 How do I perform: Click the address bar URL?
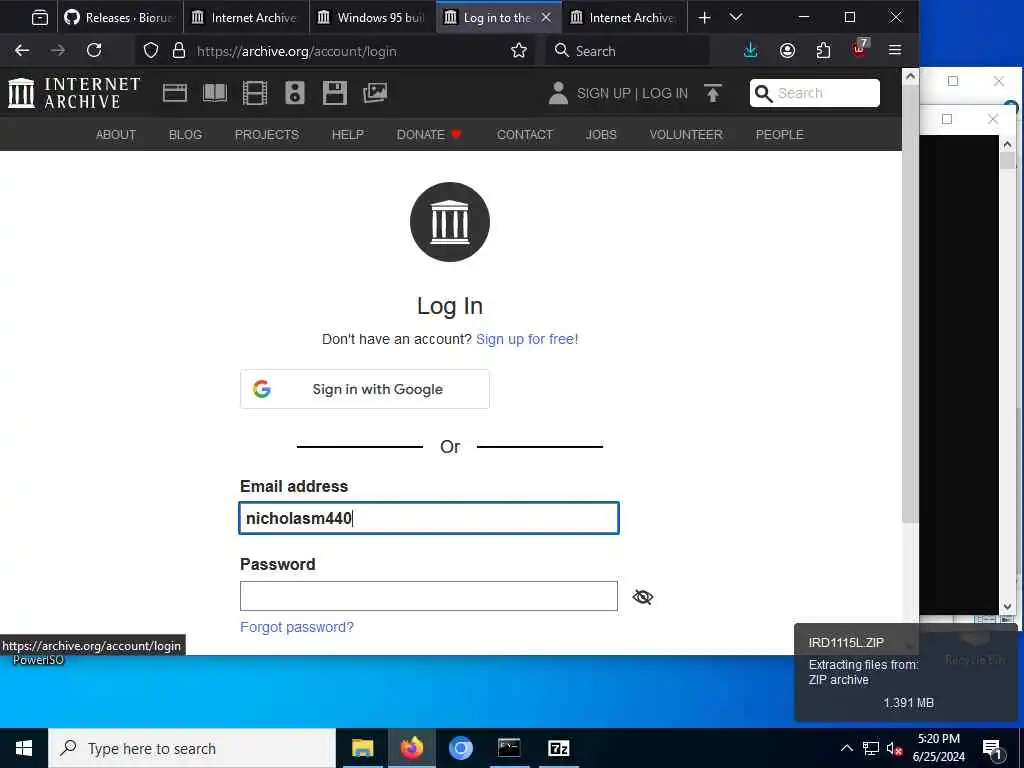(x=296, y=51)
